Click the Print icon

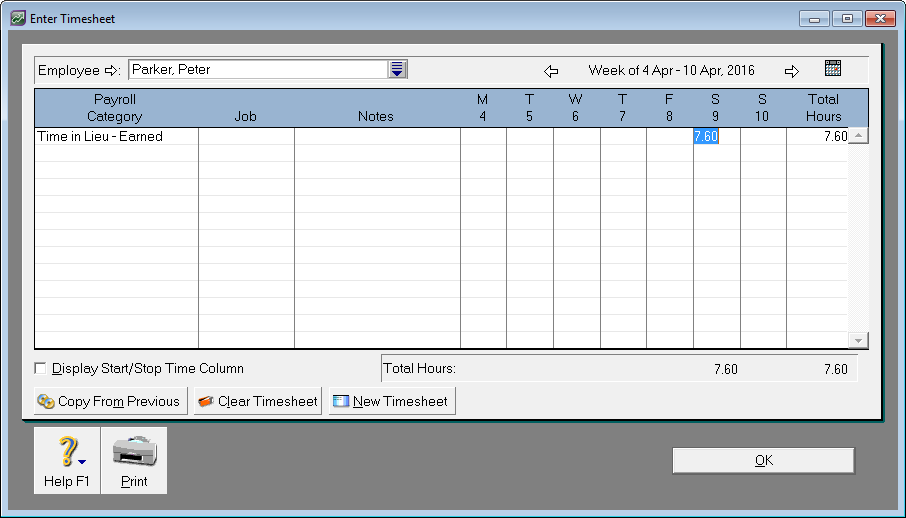tap(134, 461)
